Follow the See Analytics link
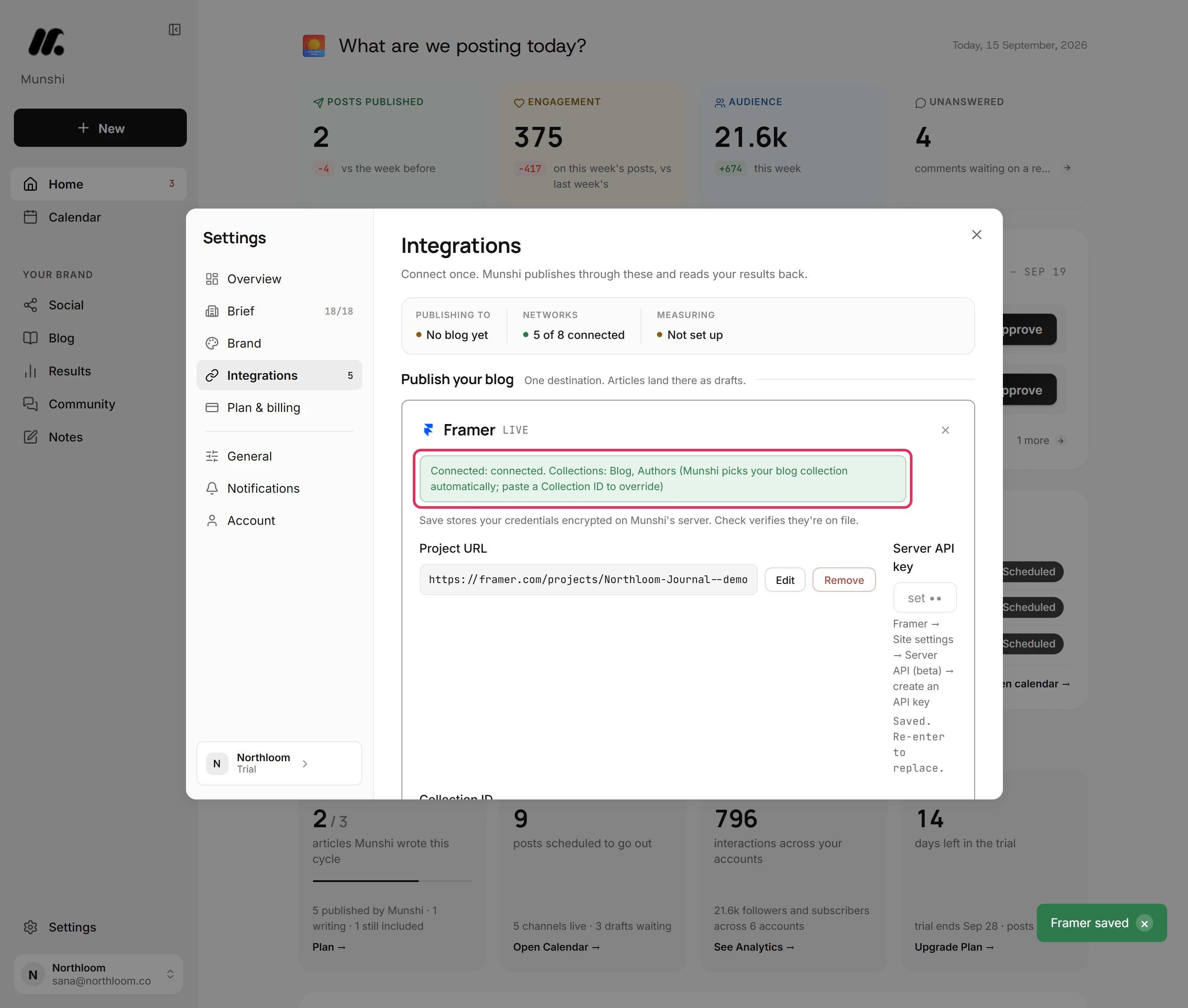 pyautogui.click(x=754, y=947)
